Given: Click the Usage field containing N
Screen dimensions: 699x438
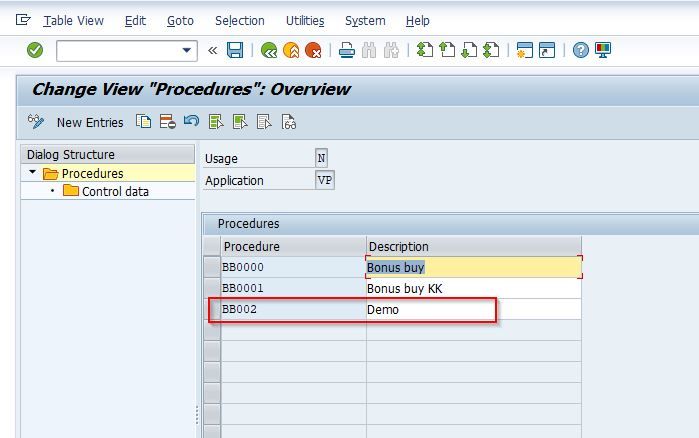Looking at the screenshot, I should (x=321, y=158).
